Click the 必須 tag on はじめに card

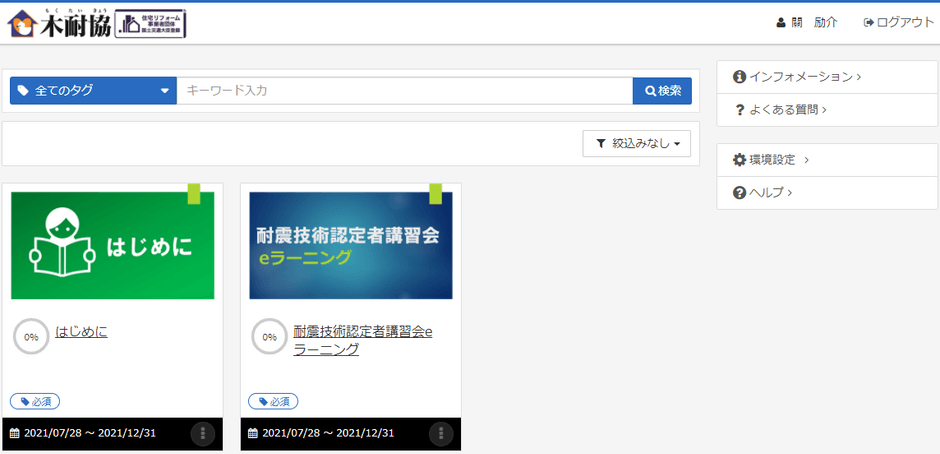pos(35,401)
